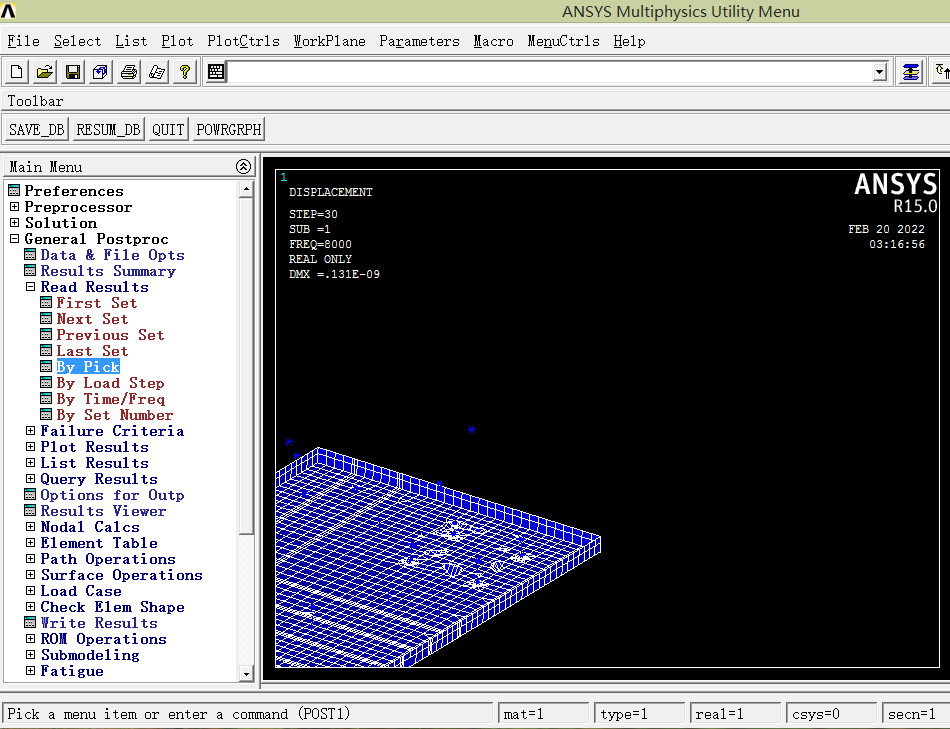Click the command prompt keyboard icon
950x729 pixels.
coord(216,72)
